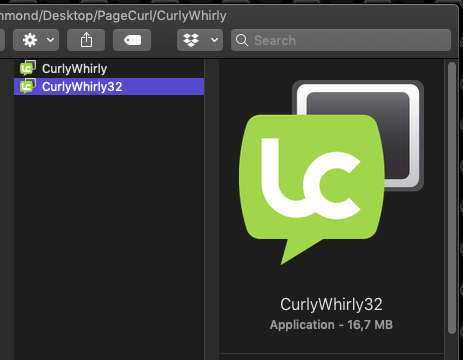Select the CurlyWhirly file row
The width and height of the screenshot is (463, 360).
coord(109,69)
